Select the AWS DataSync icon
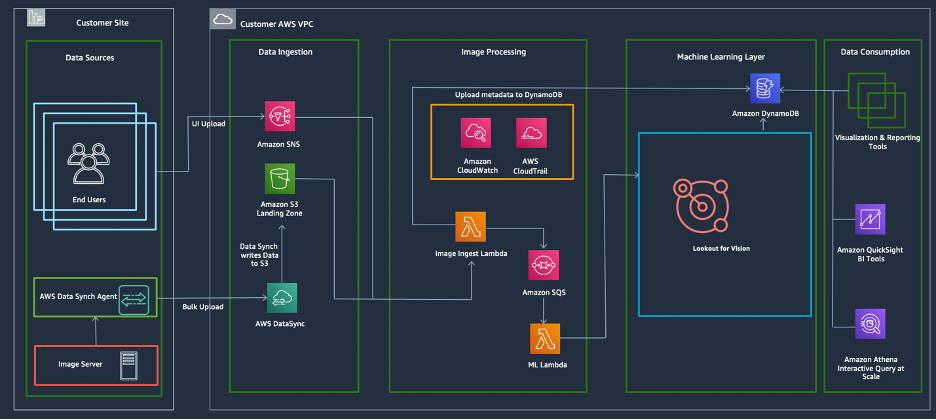This screenshot has height=420, width=936. click(281, 298)
